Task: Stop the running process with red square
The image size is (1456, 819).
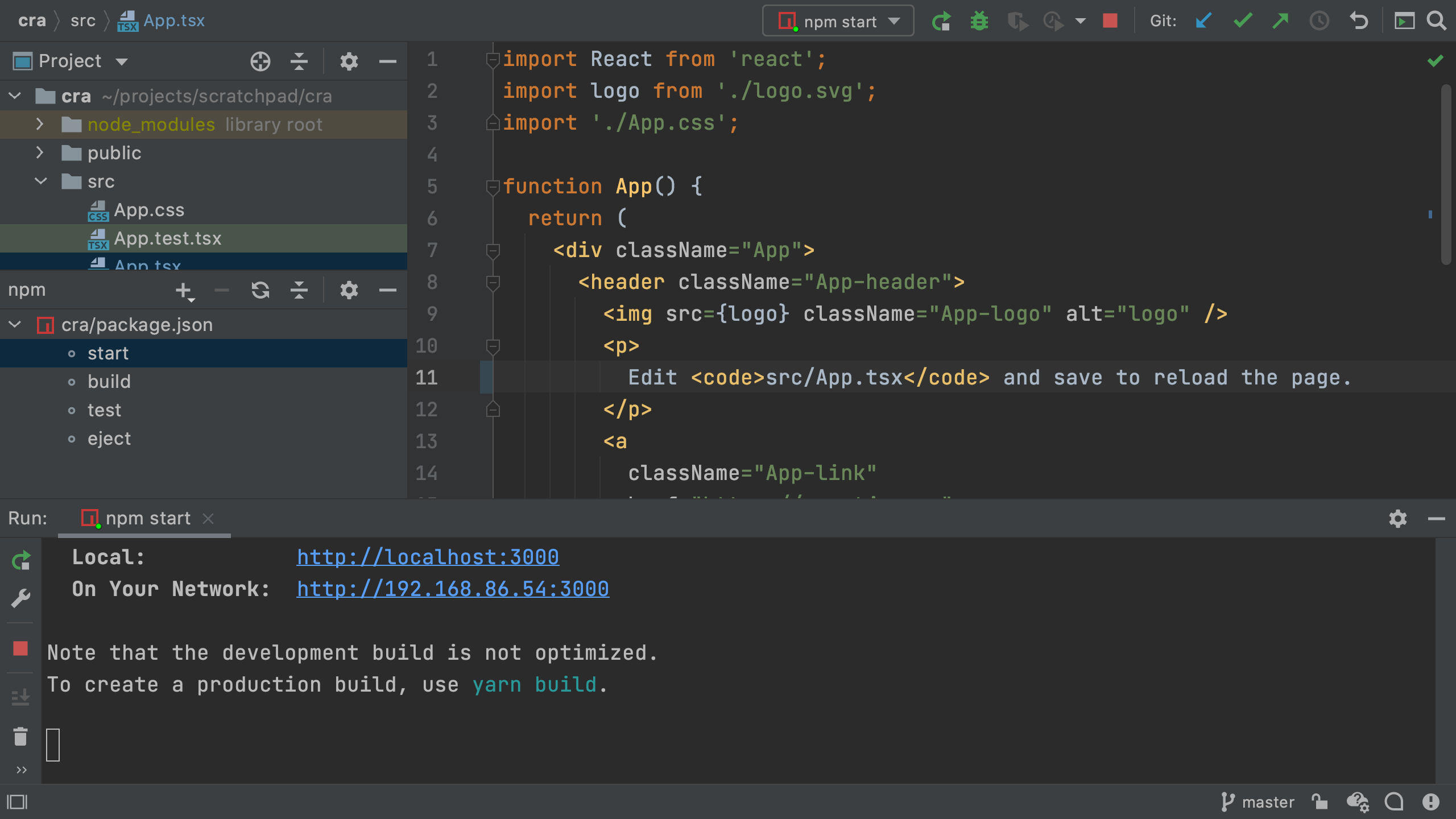Action: pyautogui.click(x=1110, y=21)
